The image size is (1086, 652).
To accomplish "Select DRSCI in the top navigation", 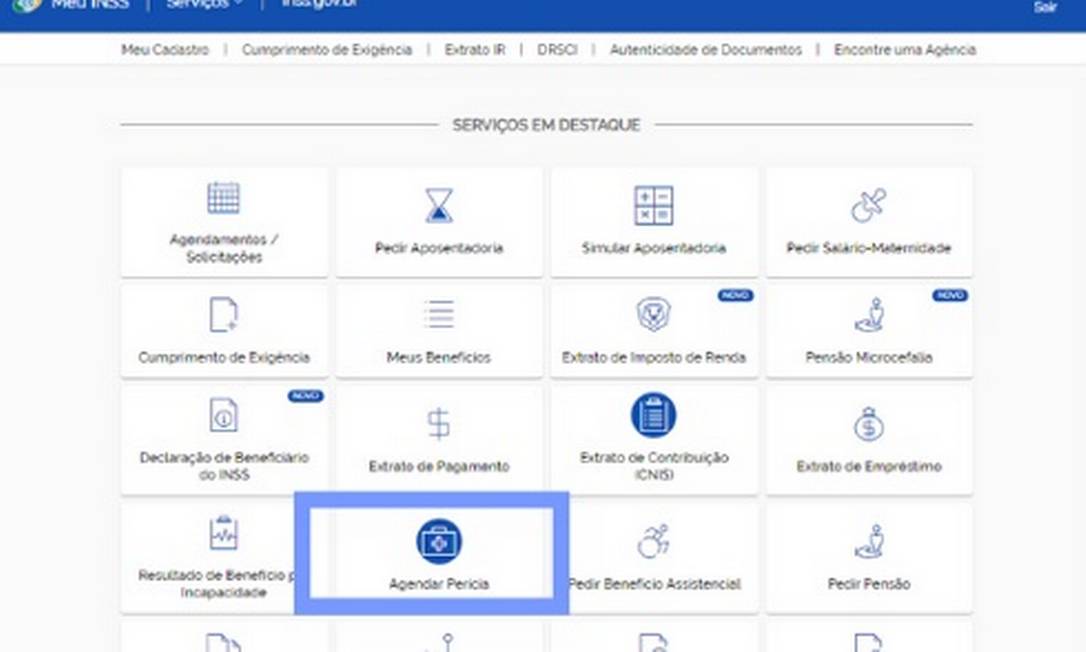I will click(557, 50).
